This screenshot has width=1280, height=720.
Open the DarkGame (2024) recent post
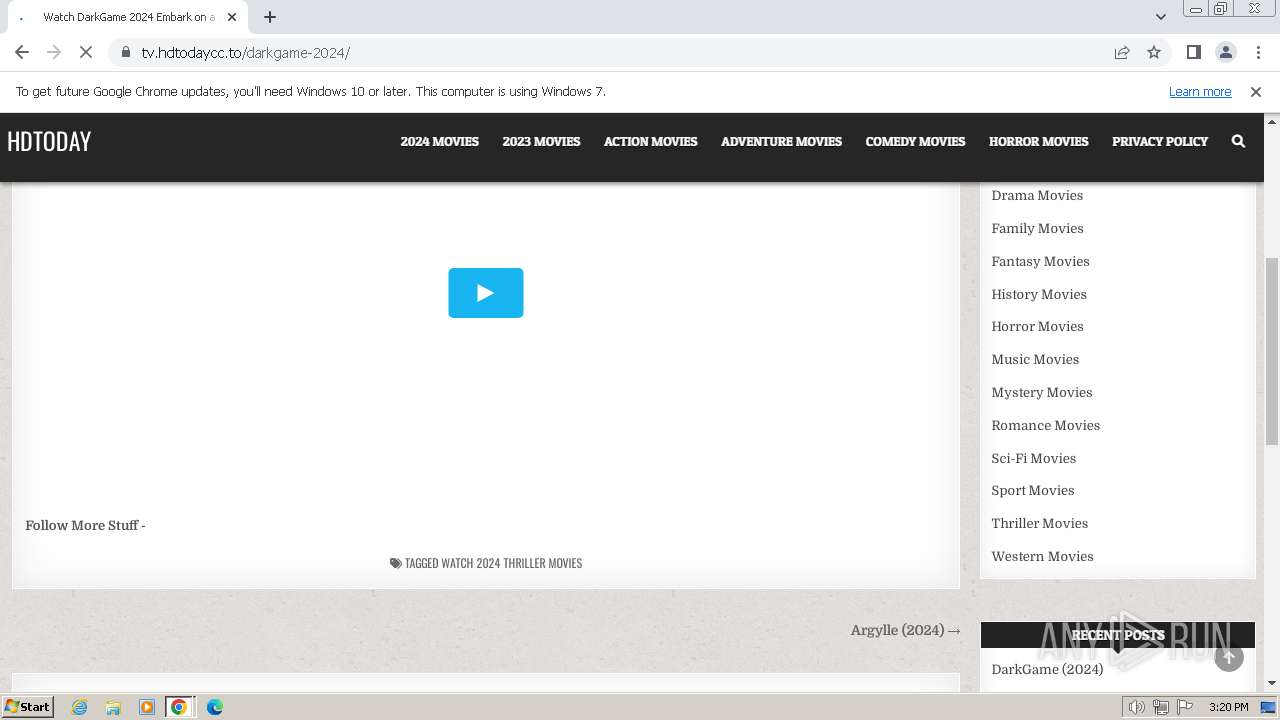(1047, 669)
